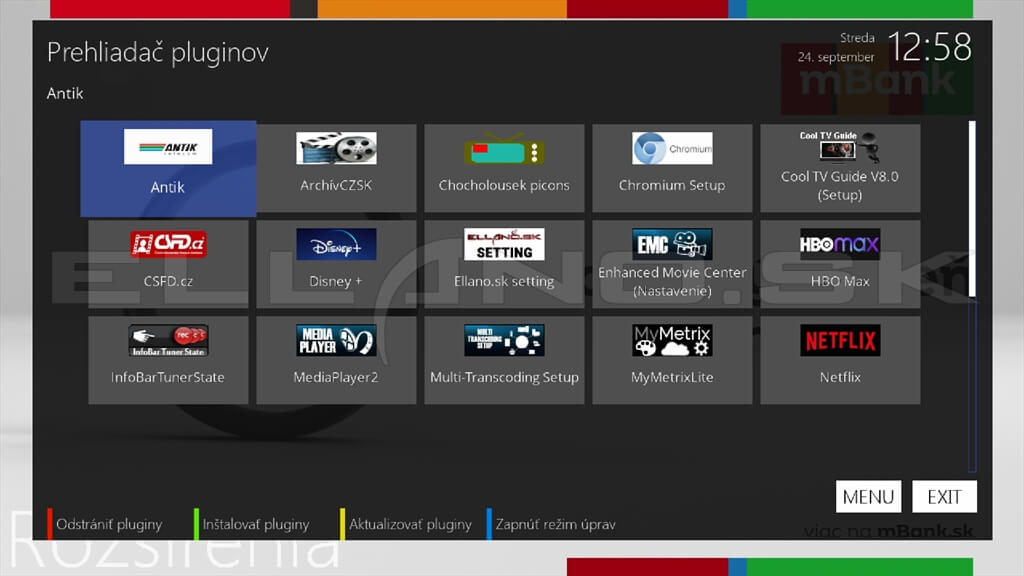This screenshot has width=1024, height=576.
Task: Click the yellow bar beside Aktualizovať pluginy
Action: pyautogui.click(x=342, y=524)
